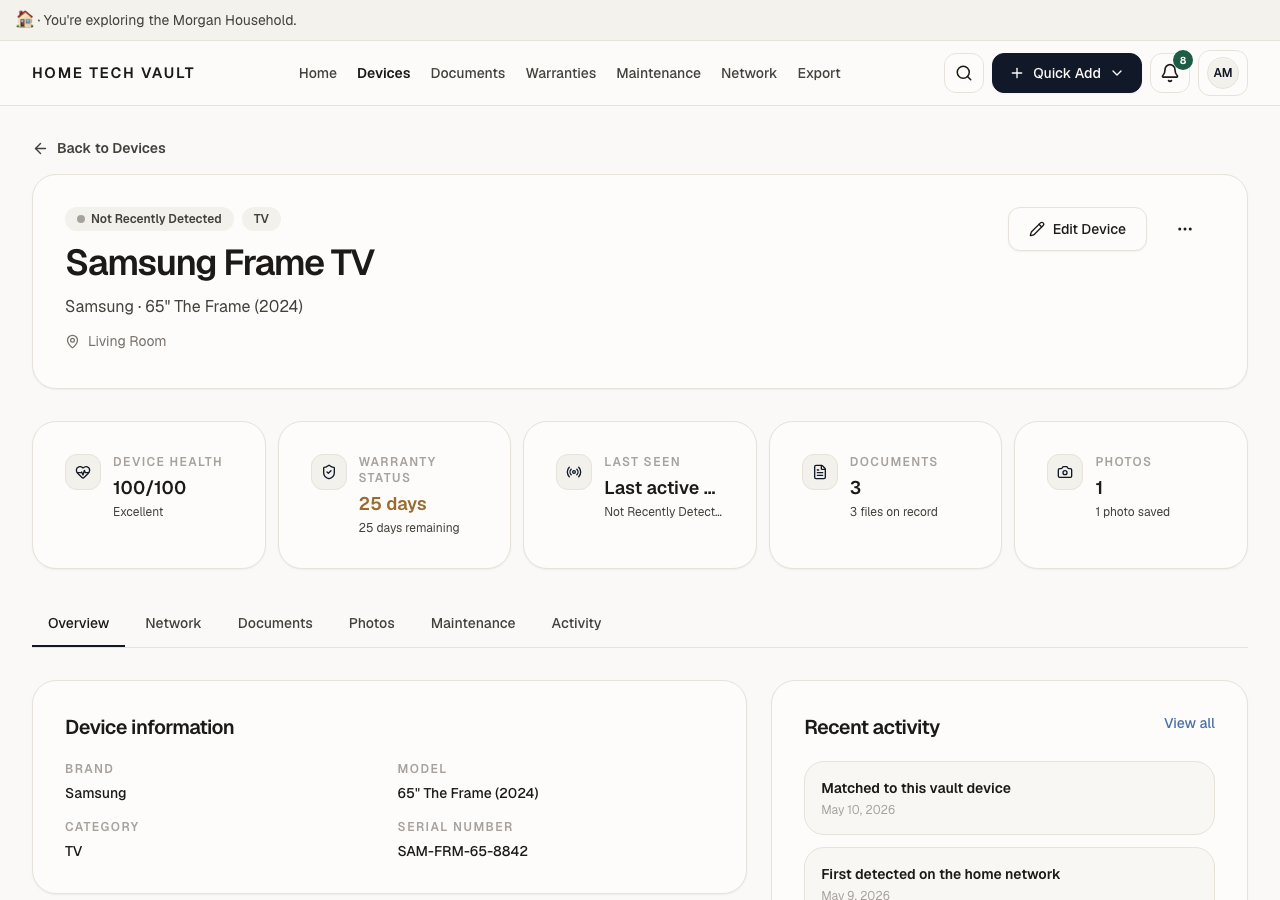
Task: Click View all in Recent activity
Action: (x=1189, y=723)
